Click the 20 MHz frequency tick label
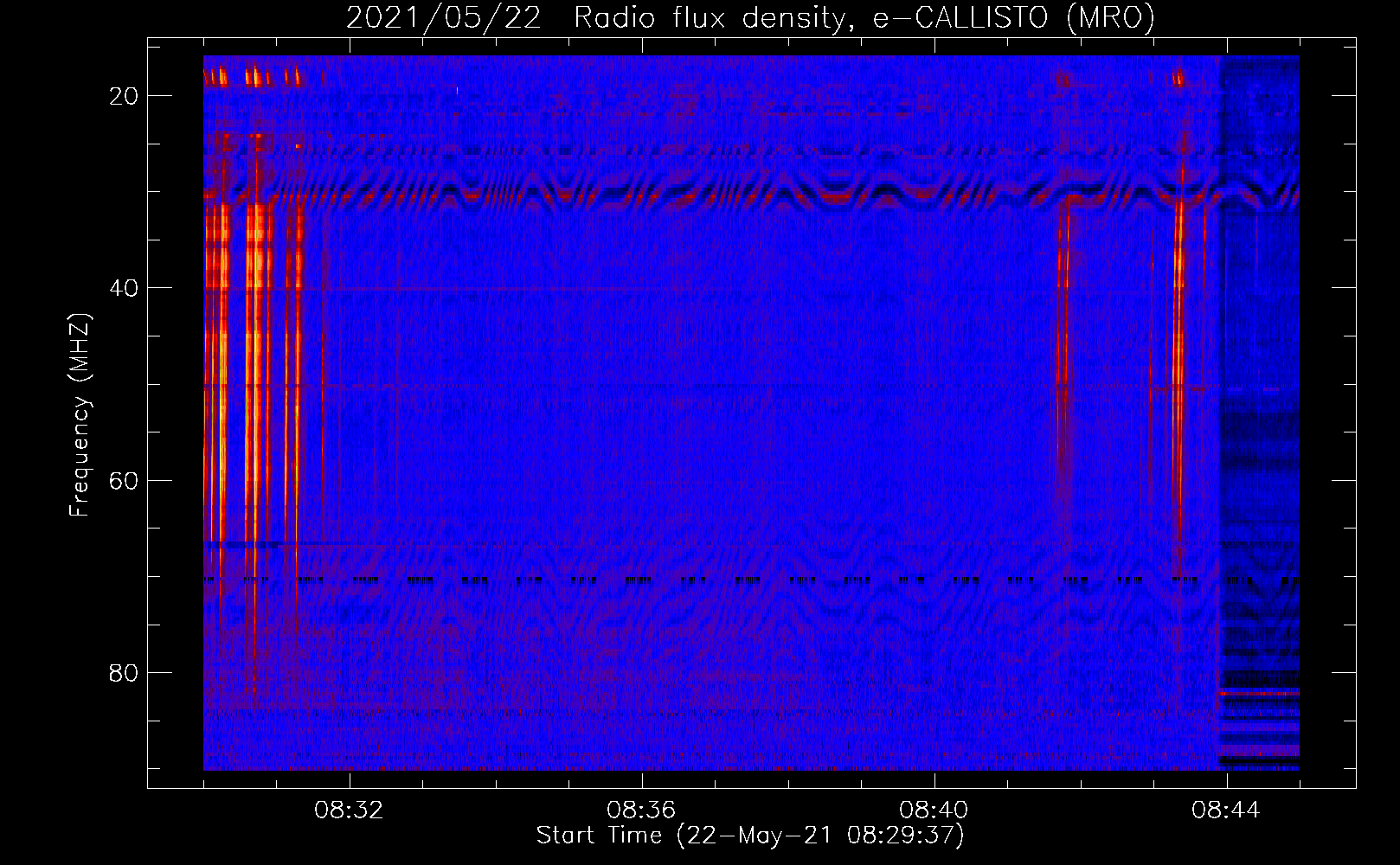 [x=124, y=96]
